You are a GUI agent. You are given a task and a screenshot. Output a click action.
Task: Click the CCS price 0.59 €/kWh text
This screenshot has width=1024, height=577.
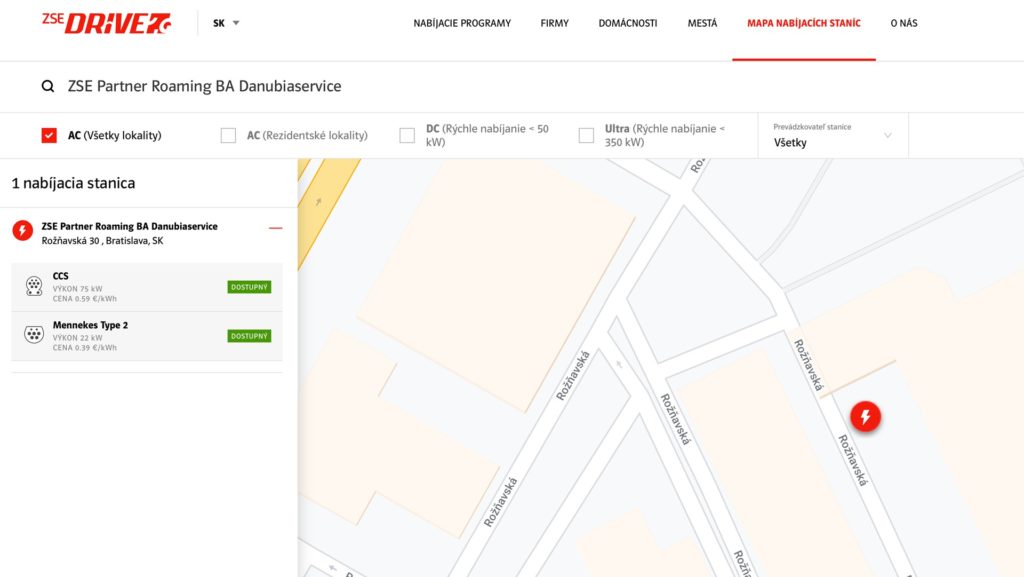[x=85, y=299]
